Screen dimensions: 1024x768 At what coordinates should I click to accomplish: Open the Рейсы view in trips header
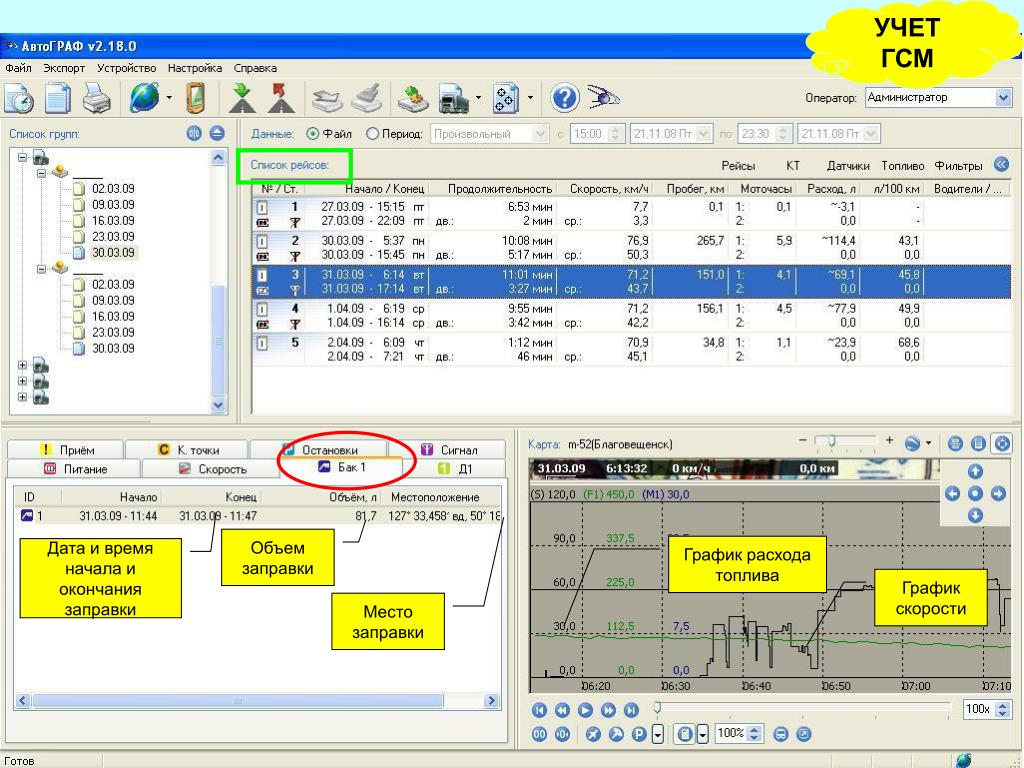(738, 166)
